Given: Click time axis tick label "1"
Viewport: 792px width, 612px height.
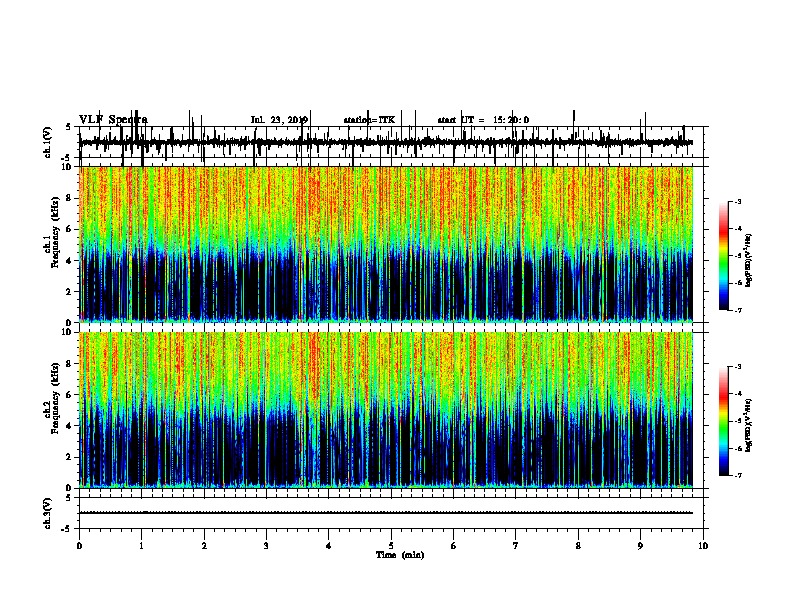Looking at the screenshot, I should coord(141,545).
